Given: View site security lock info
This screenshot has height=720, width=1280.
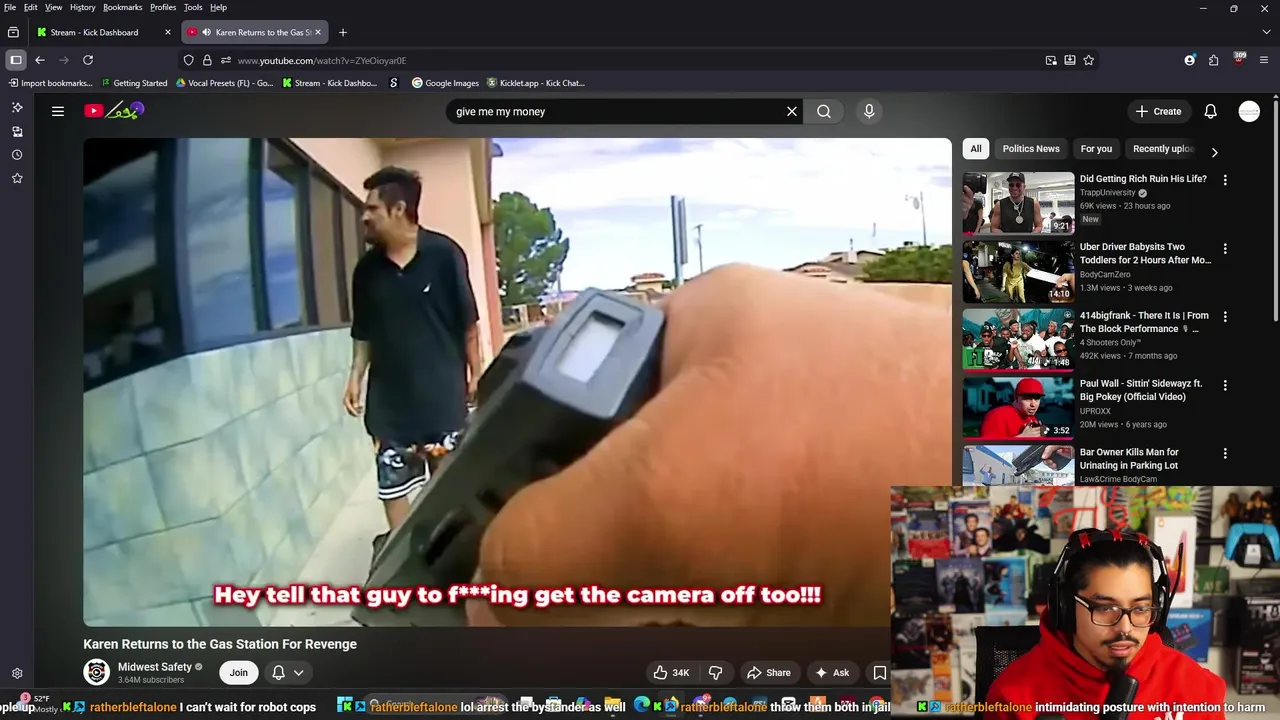Looking at the screenshot, I should point(207,60).
